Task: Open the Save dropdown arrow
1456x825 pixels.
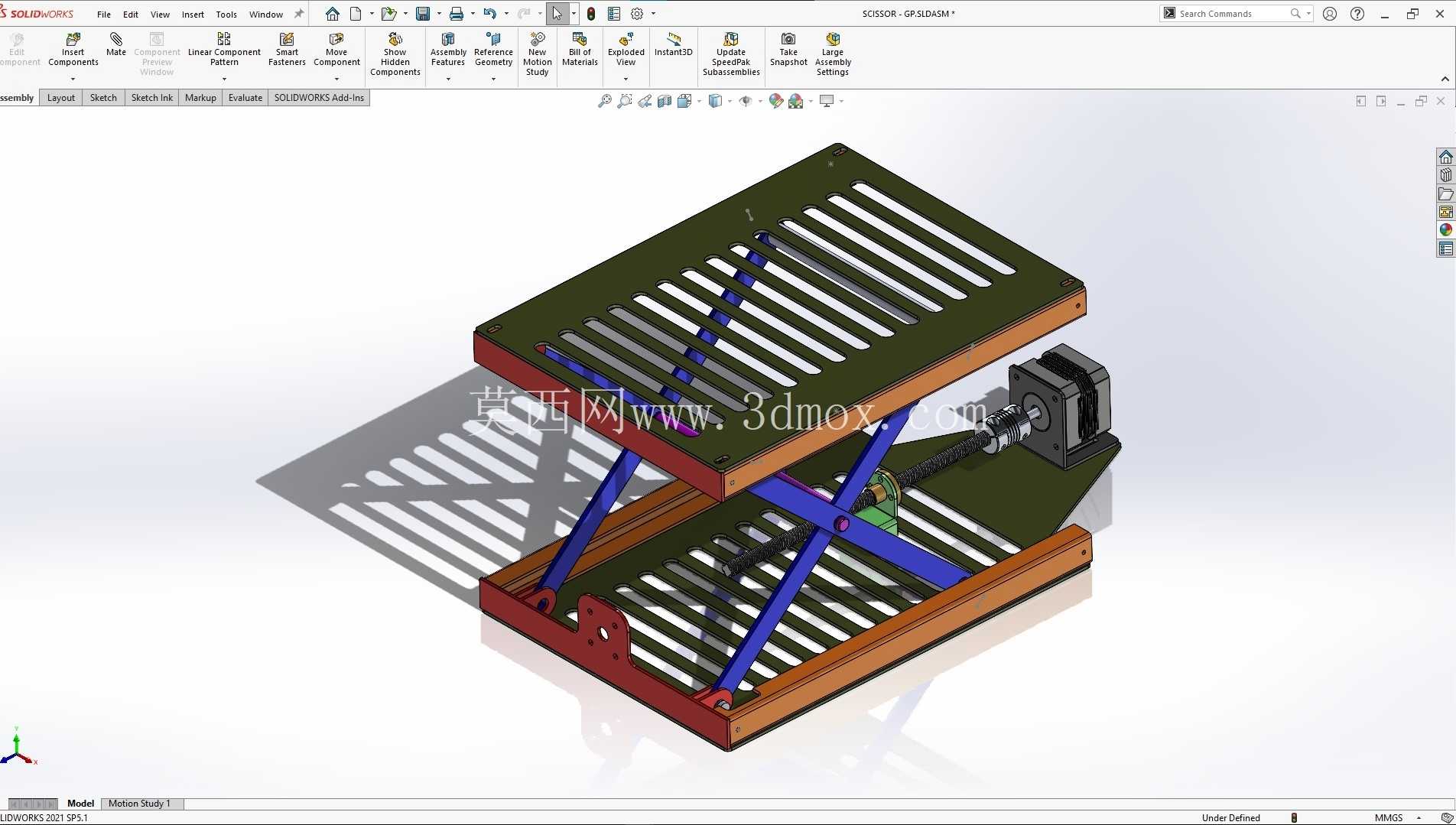Action: coord(439,14)
